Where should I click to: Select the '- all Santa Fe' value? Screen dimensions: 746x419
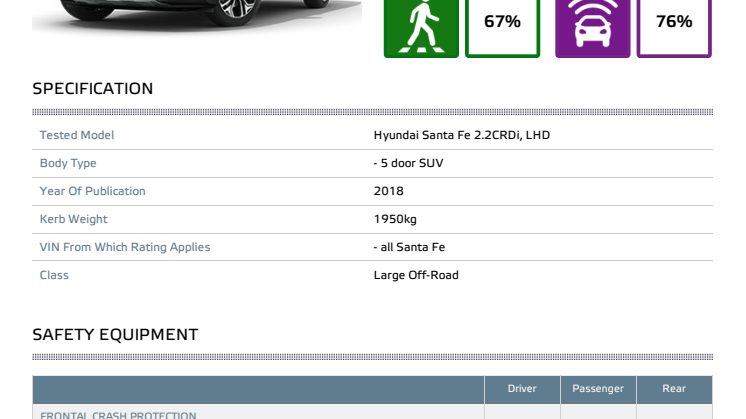409,247
